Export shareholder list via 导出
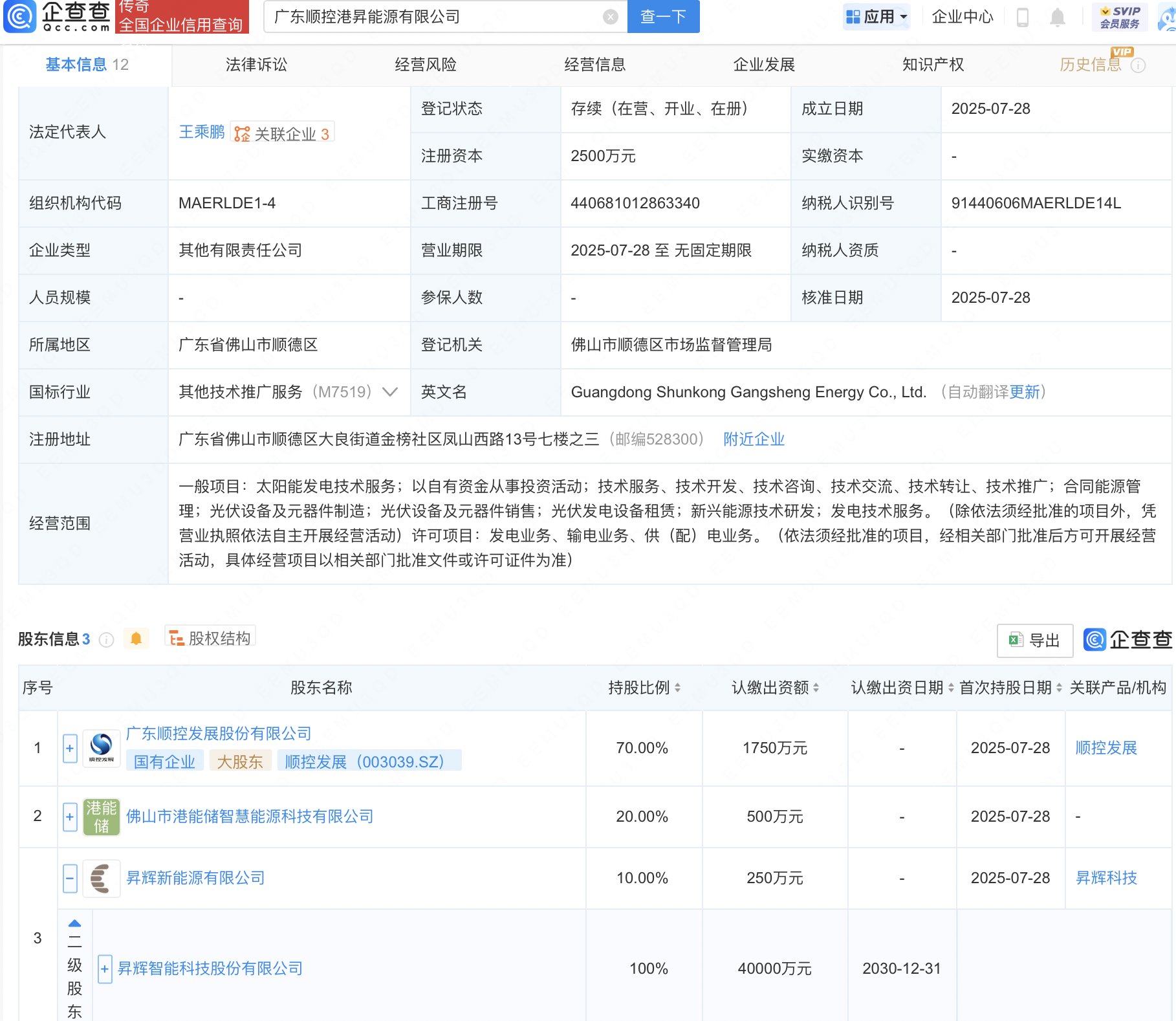 [x=1035, y=641]
